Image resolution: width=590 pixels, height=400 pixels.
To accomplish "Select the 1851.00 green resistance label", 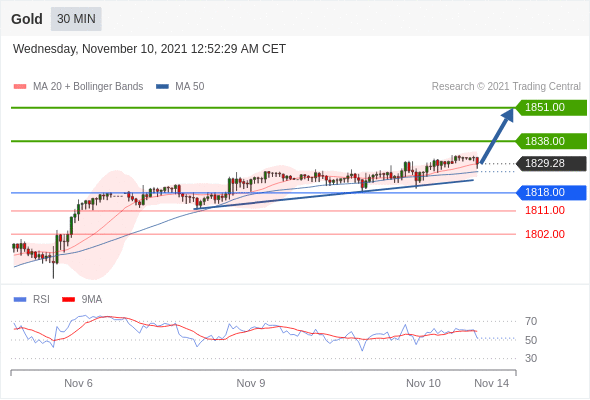I will pyautogui.click(x=551, y=108).
